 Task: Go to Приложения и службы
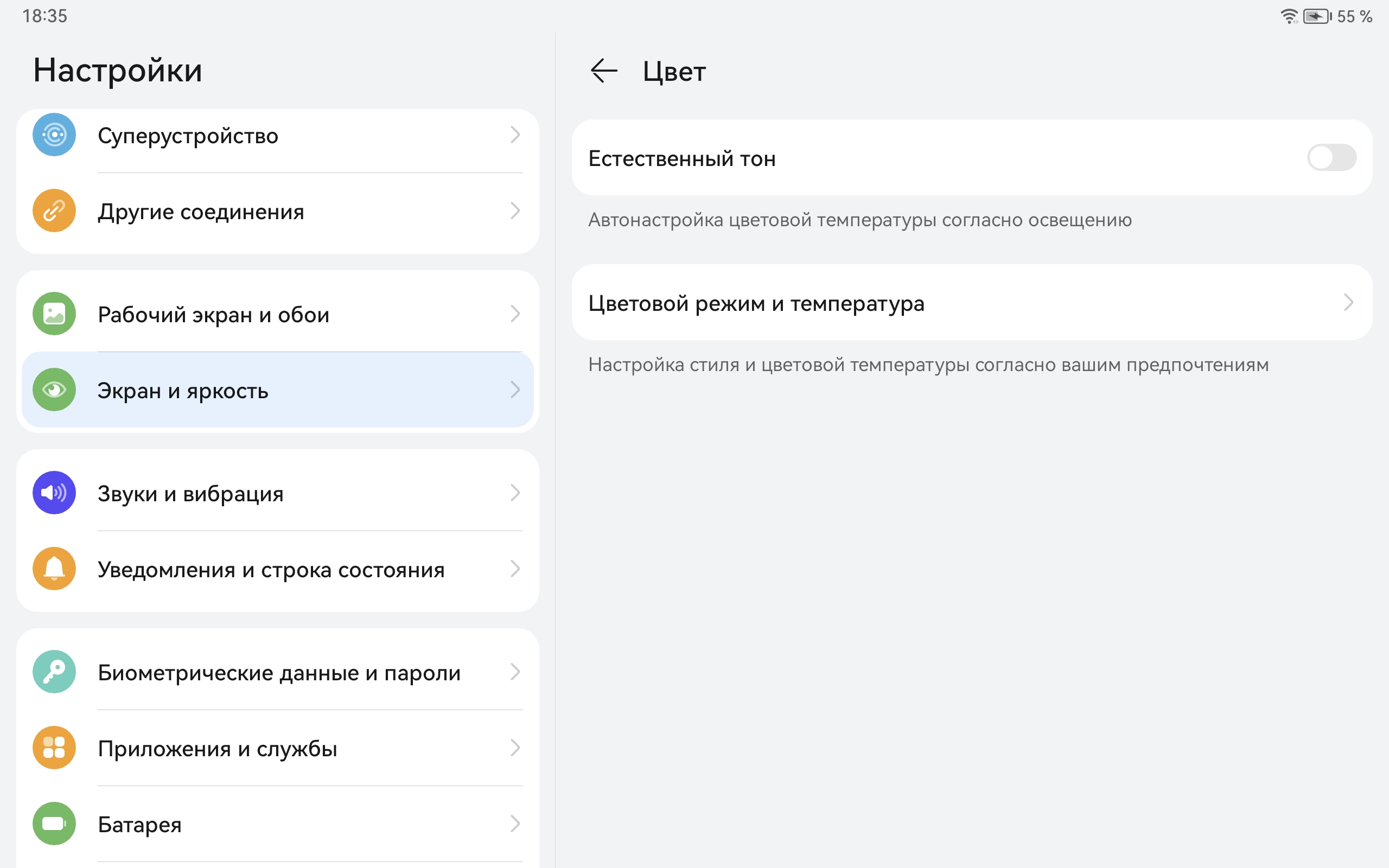tap(218, 749)
